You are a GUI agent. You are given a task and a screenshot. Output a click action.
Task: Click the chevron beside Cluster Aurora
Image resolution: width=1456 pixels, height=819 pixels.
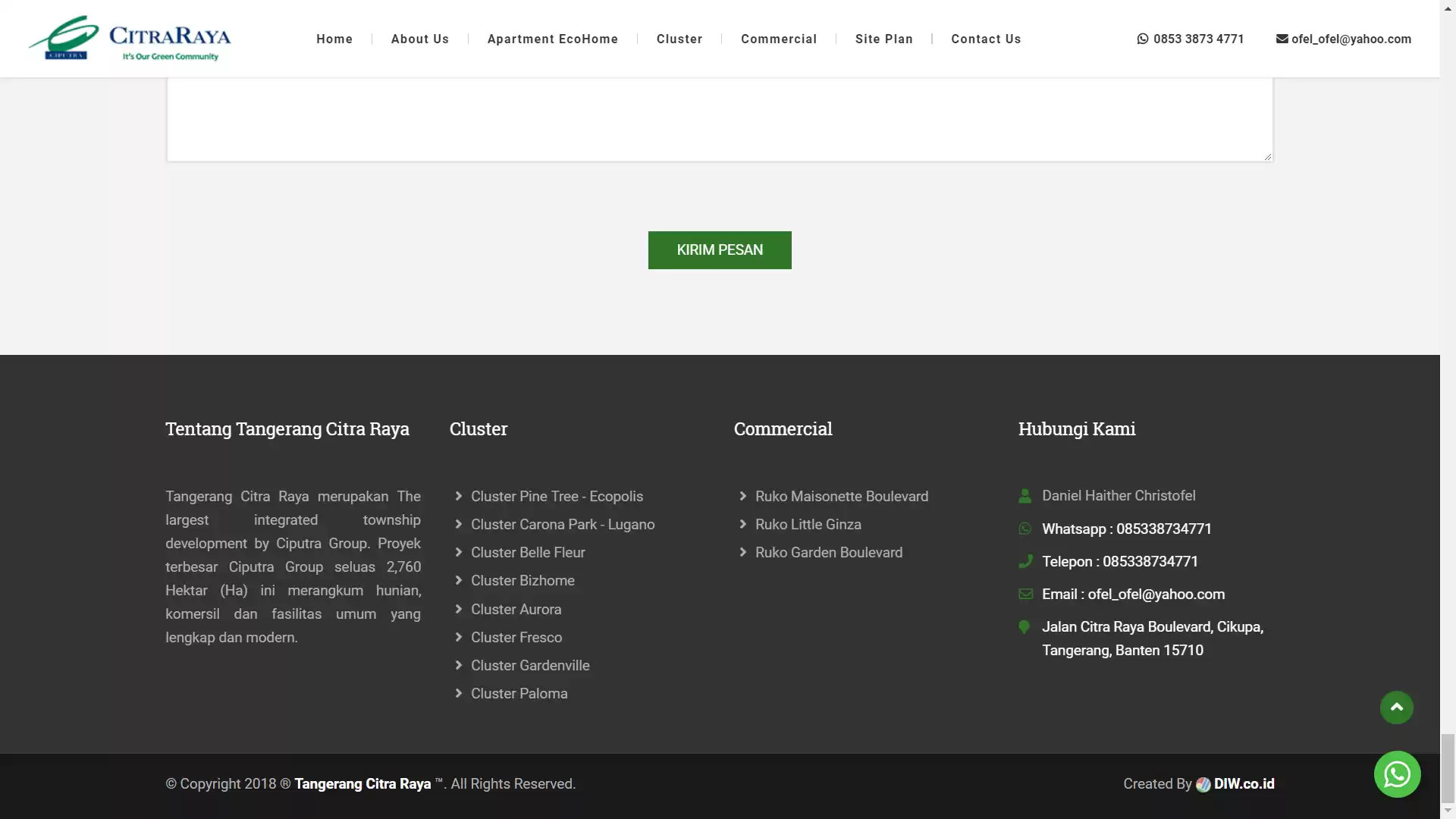pyautogui.click(x=459, y=609)
